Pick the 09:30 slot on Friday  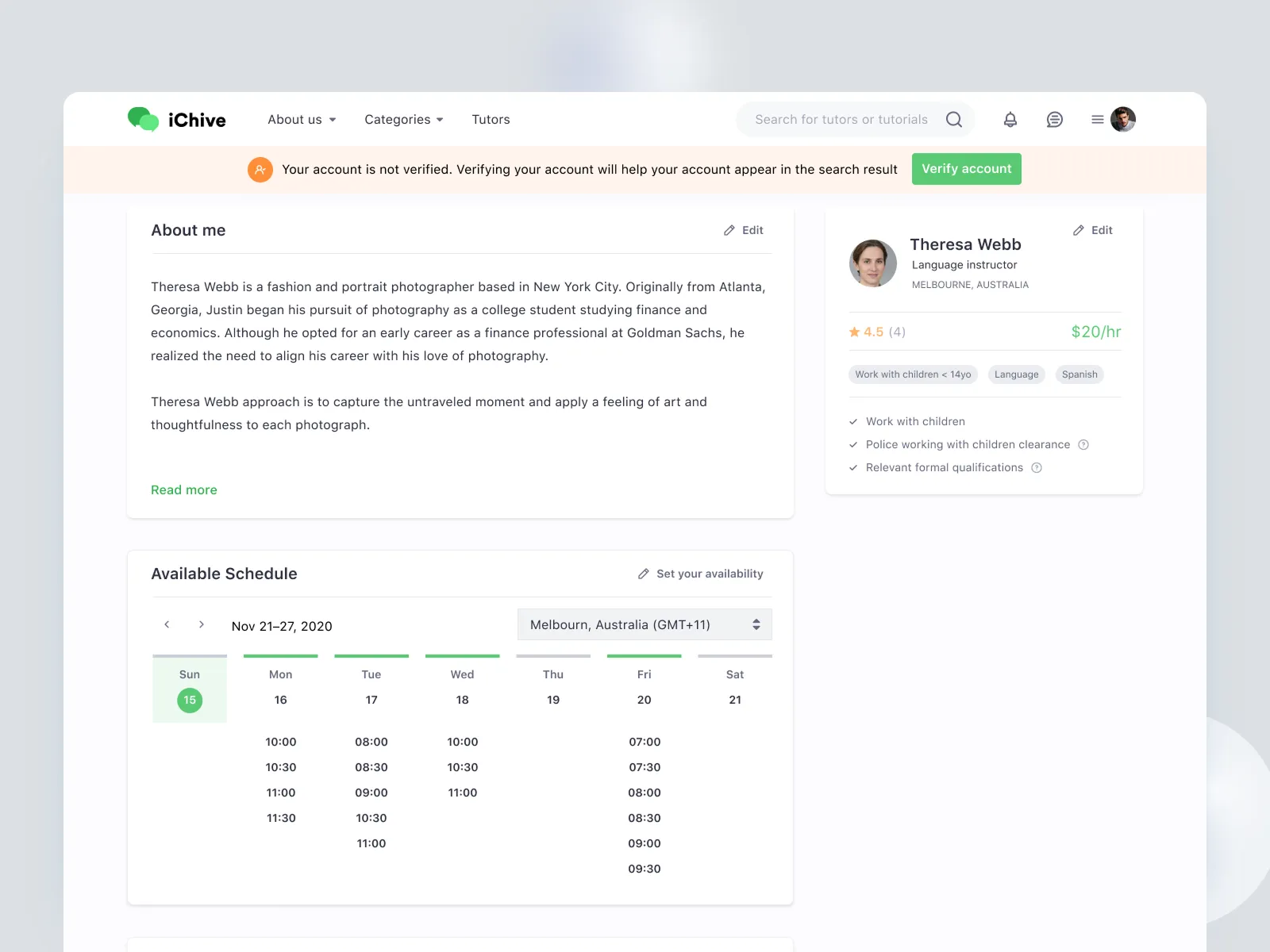pos(645,869)
